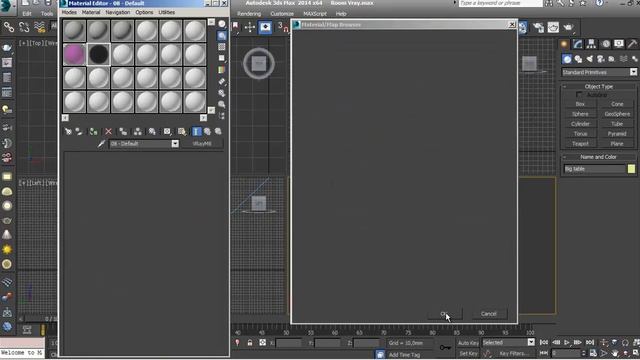The width and height of the screenshot is (640, 360).
Task: Select Cameras category icon
Action: pyautogui.click(x=600, y=59)
